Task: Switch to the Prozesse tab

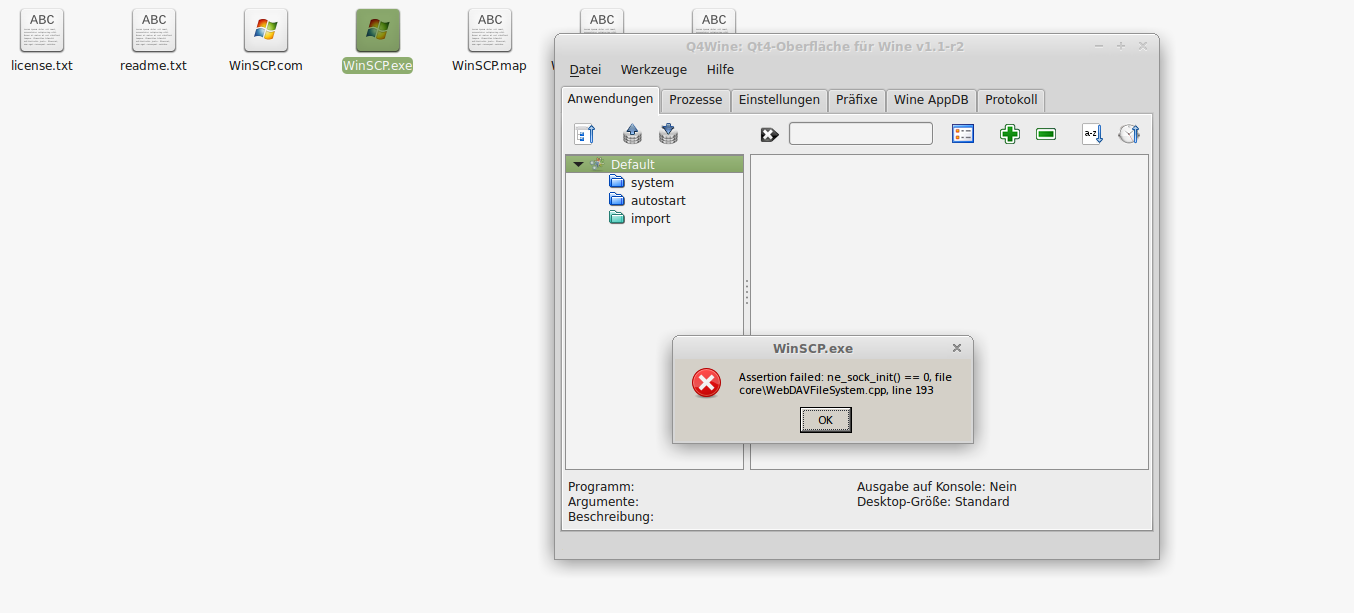Action: [695, 100]
